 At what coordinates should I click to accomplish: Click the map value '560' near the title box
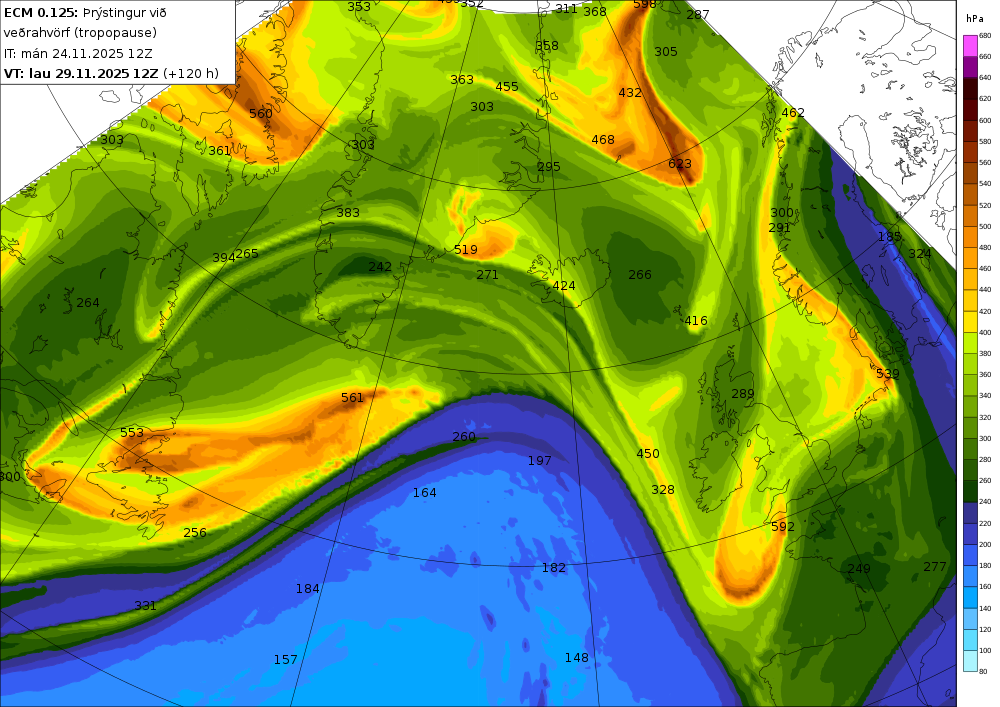pyautogui.click(x=261, y=113)
